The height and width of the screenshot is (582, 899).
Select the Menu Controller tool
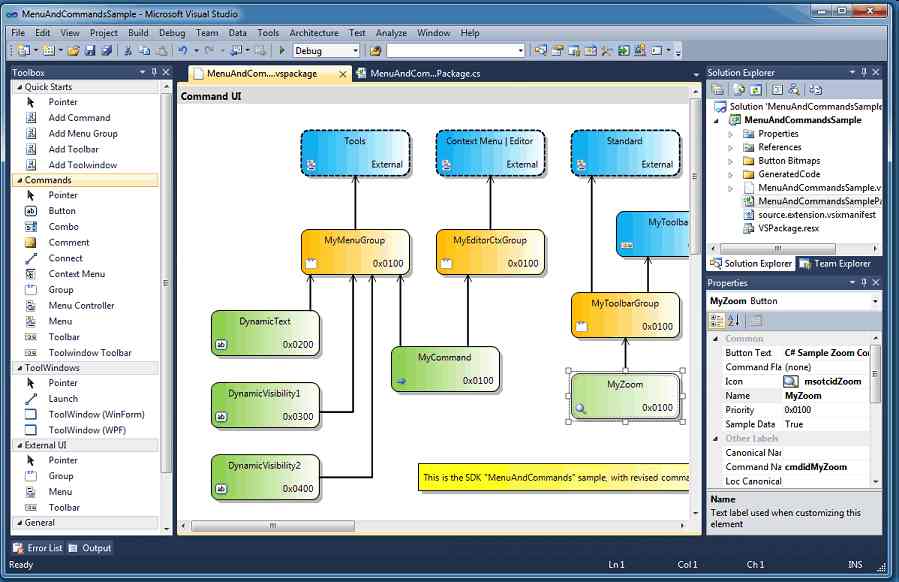[x=81, y=306]
